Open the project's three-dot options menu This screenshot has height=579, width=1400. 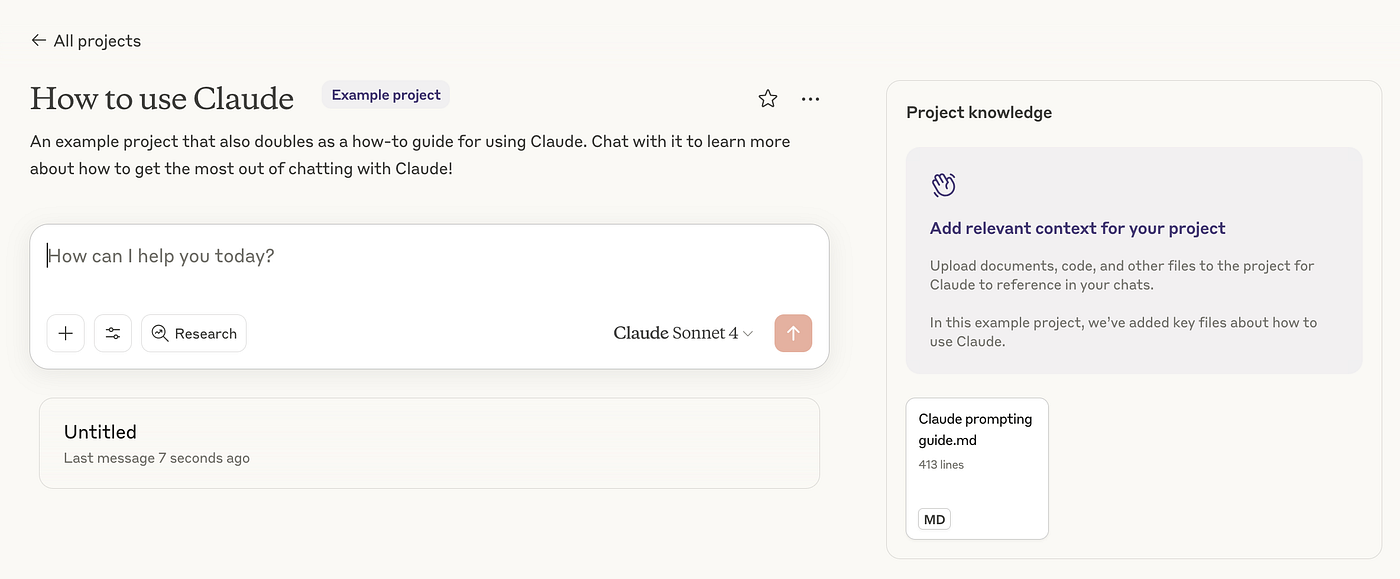tap(811, 98)
